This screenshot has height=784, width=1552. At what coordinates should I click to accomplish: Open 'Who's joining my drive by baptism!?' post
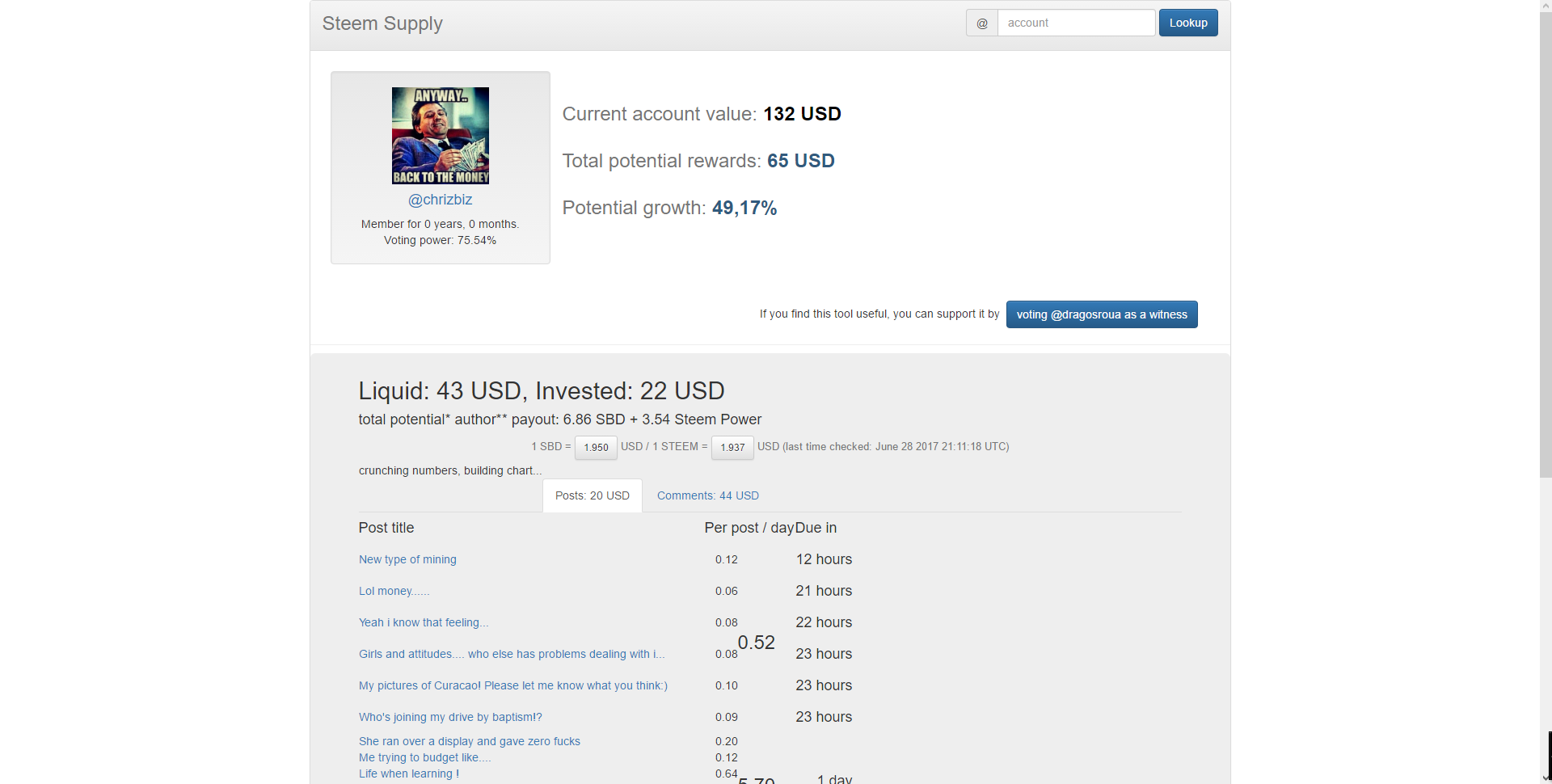(450, 717)
